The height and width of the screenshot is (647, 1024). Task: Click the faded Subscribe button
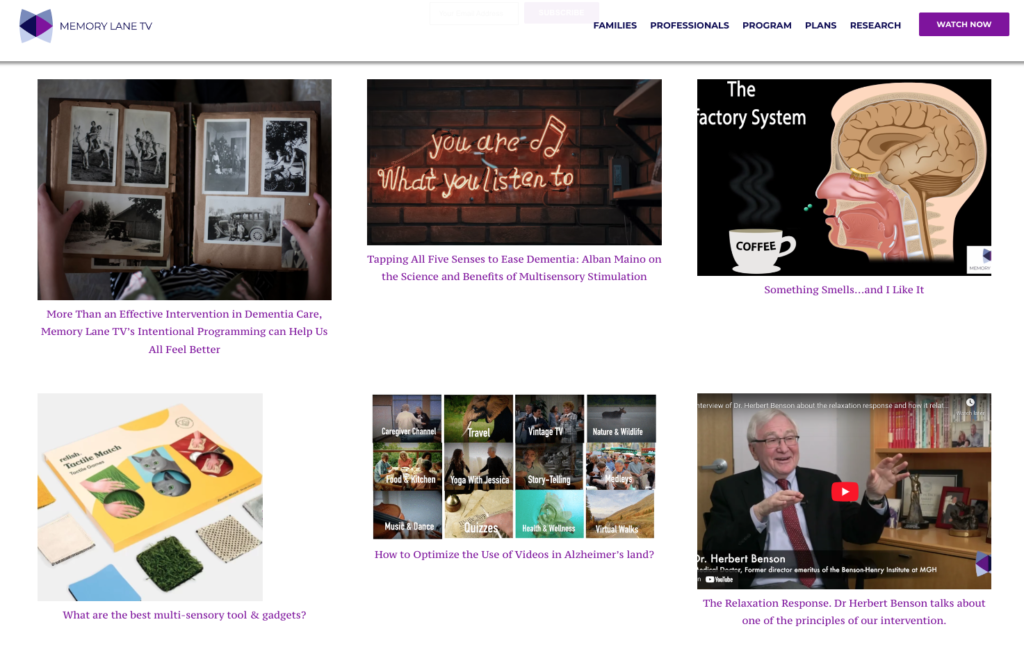(x=561, y=12)
